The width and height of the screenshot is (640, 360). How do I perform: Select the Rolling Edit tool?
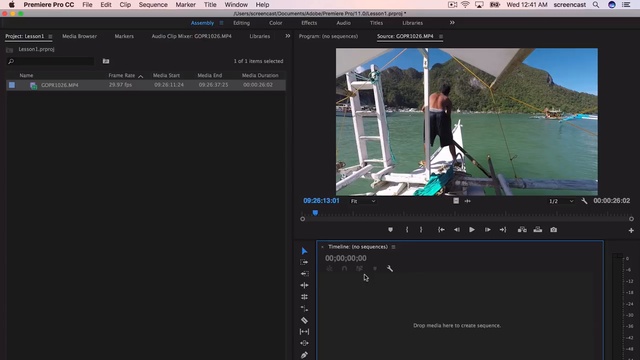[304, 297]
